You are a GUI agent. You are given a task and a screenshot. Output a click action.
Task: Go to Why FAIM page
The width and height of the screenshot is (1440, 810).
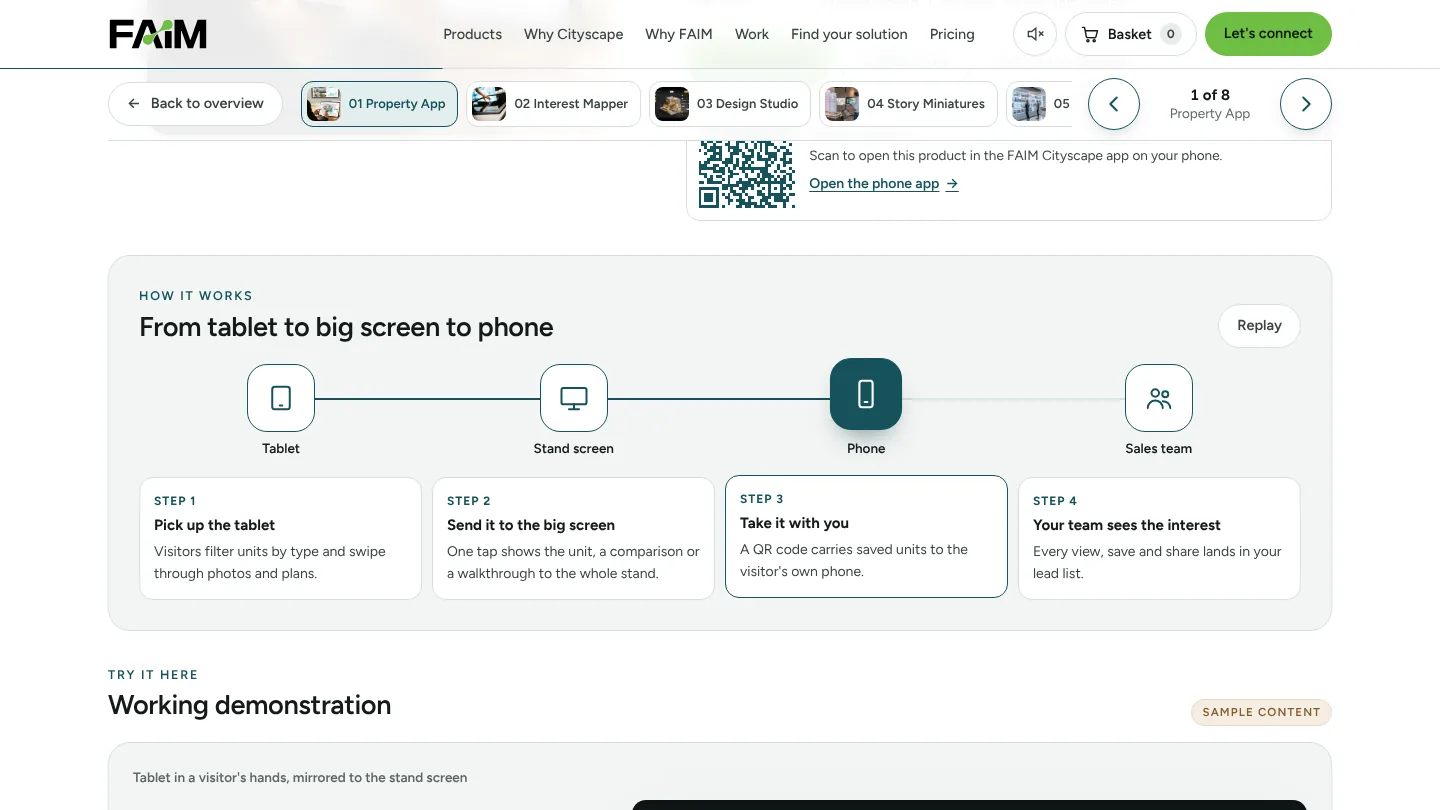(x=679, y=34)
